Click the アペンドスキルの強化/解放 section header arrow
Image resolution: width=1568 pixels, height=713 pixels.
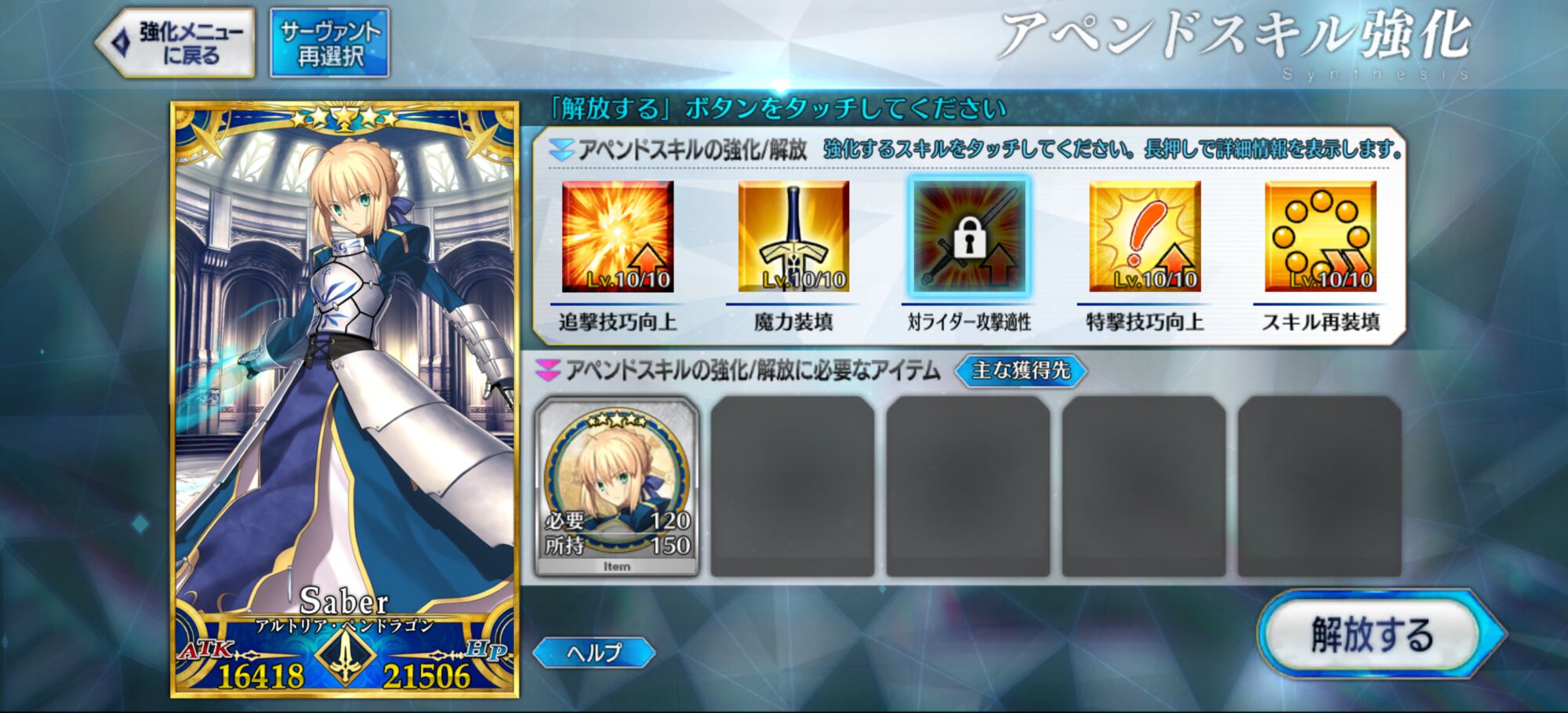coord(561,149)
